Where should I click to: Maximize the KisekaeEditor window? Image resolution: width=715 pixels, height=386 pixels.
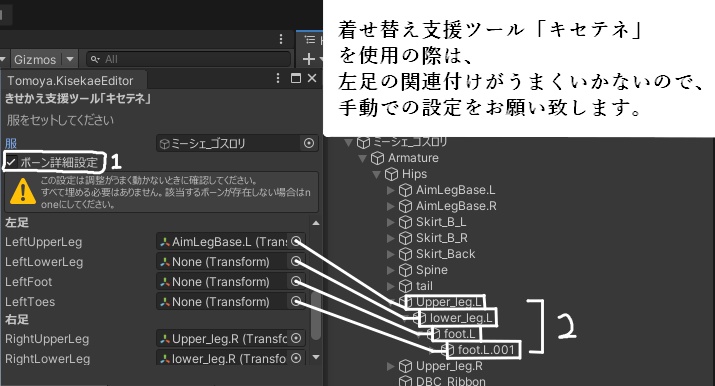pyautogui.click(x=295, y=78)
